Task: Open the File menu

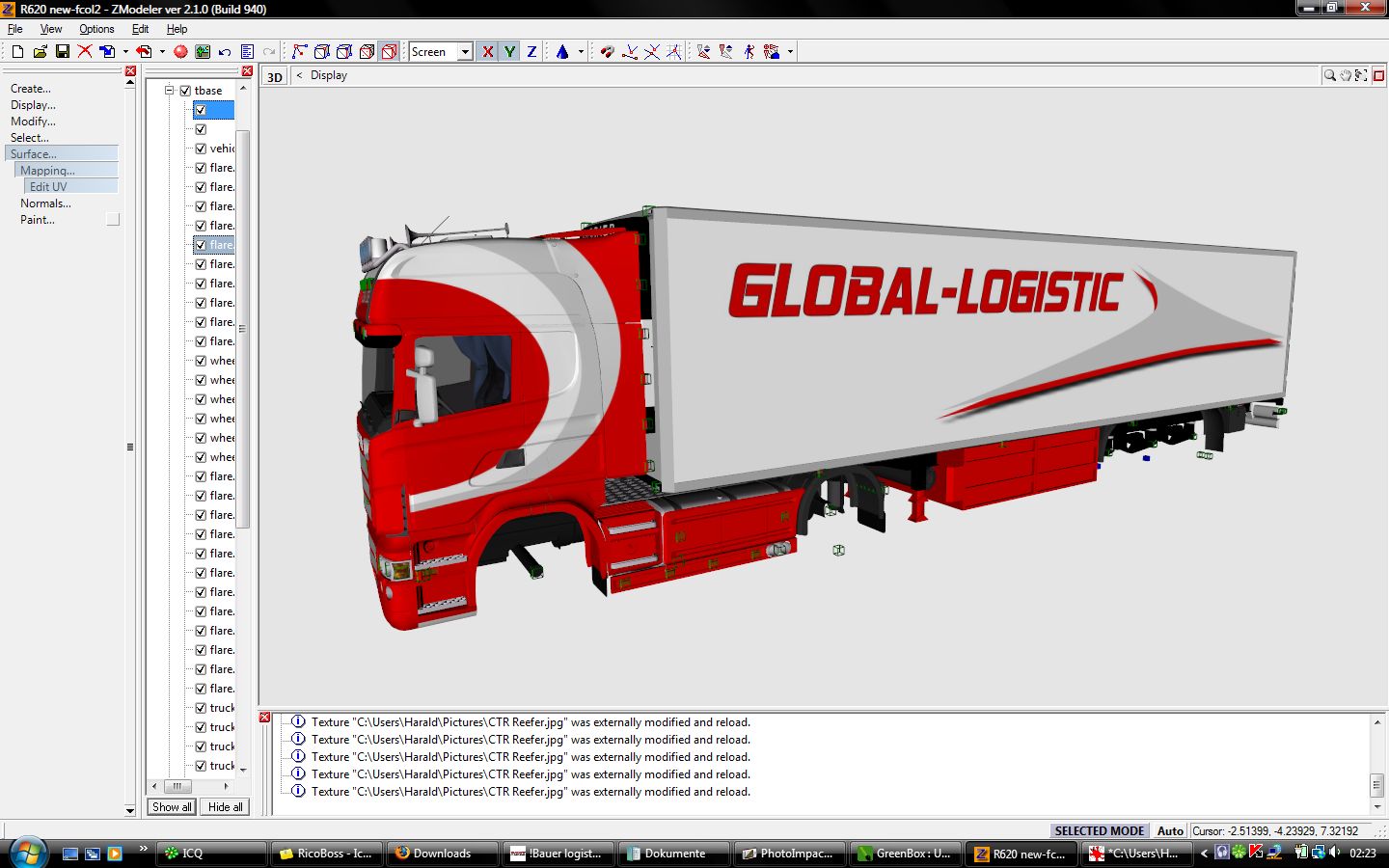Action: click(x=15, y=29)
